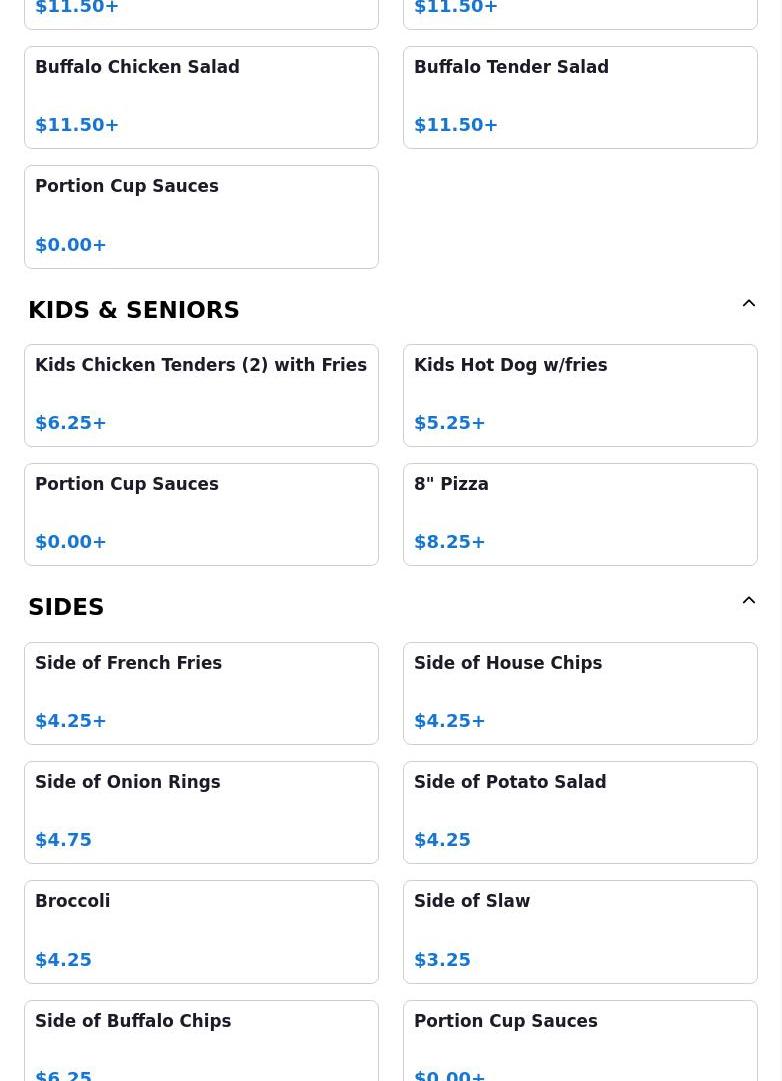Select the 8" Pizza item
This screenshot has width=782, height=1081.
[580, 514]
